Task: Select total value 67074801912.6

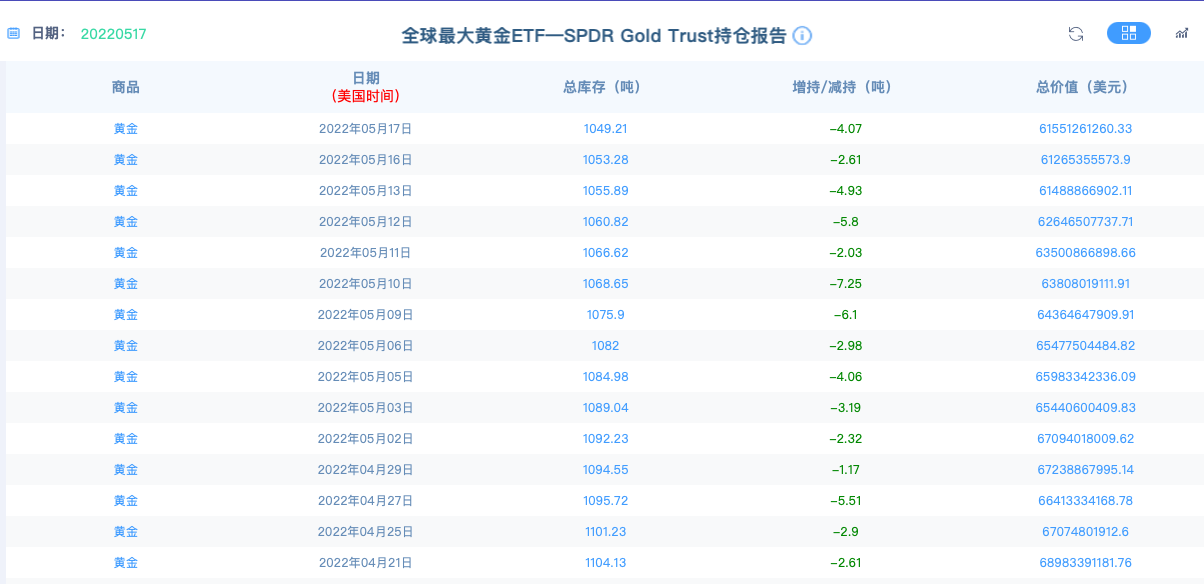Action: 1085,532
